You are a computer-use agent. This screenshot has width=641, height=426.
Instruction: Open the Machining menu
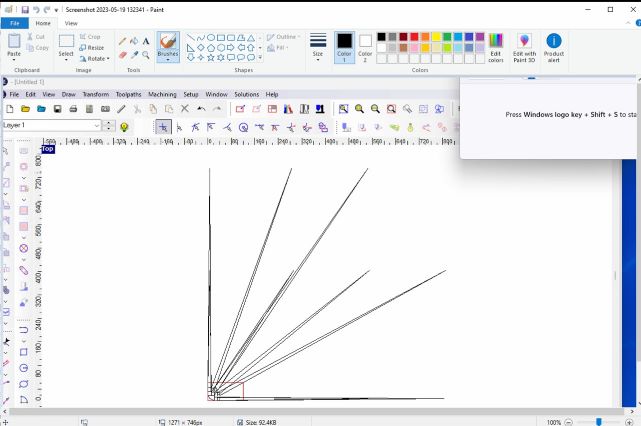click(x=162, y=94)
